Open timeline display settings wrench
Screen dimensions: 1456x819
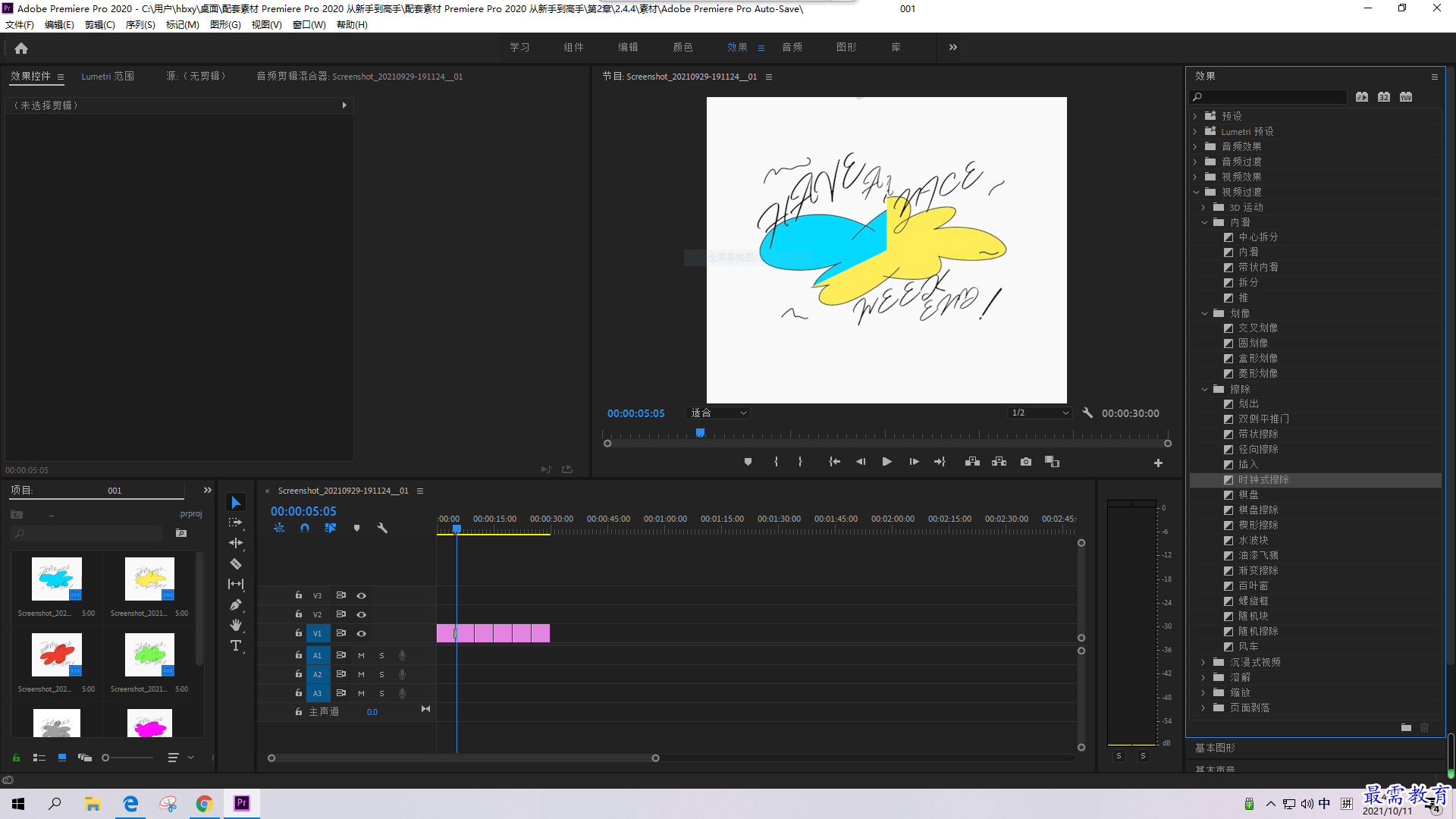point(382,528)
